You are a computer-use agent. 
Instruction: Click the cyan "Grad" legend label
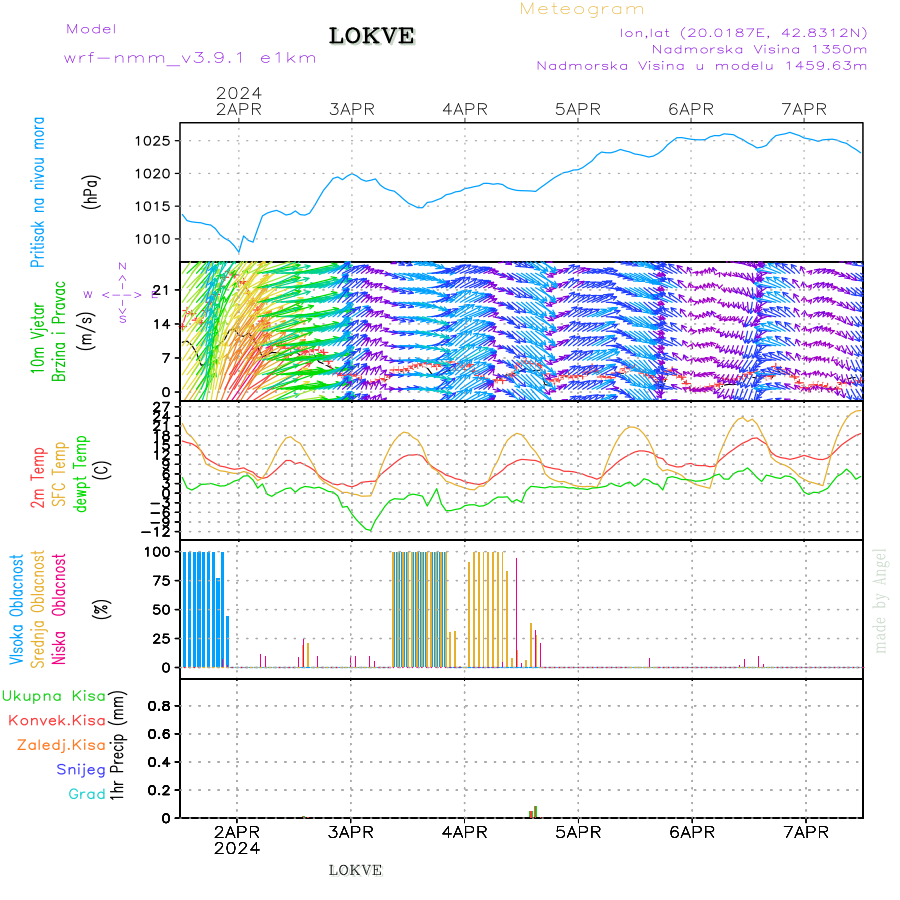(87, 794)
